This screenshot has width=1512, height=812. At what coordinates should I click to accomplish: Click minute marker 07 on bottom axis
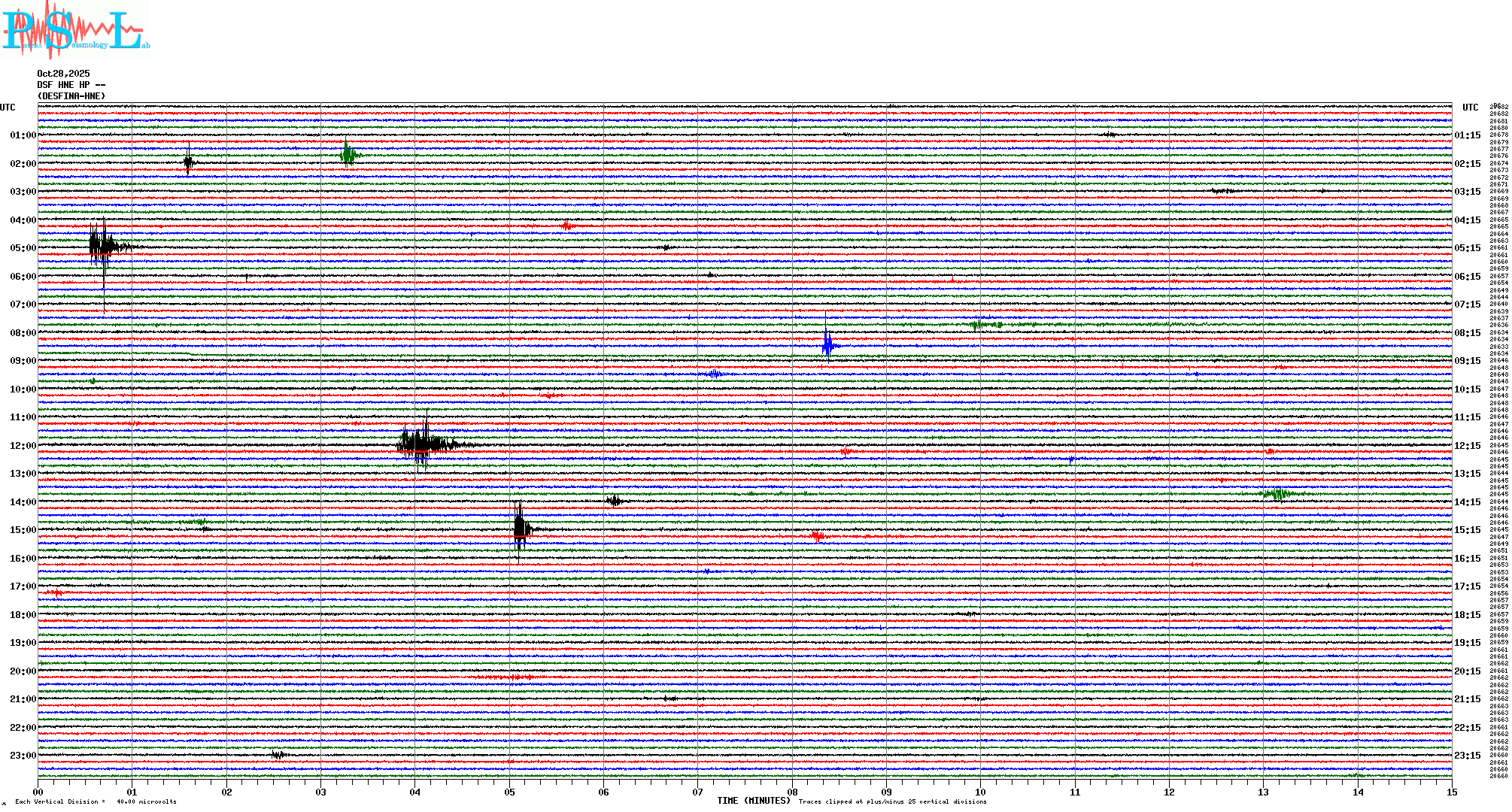point(697,792)
